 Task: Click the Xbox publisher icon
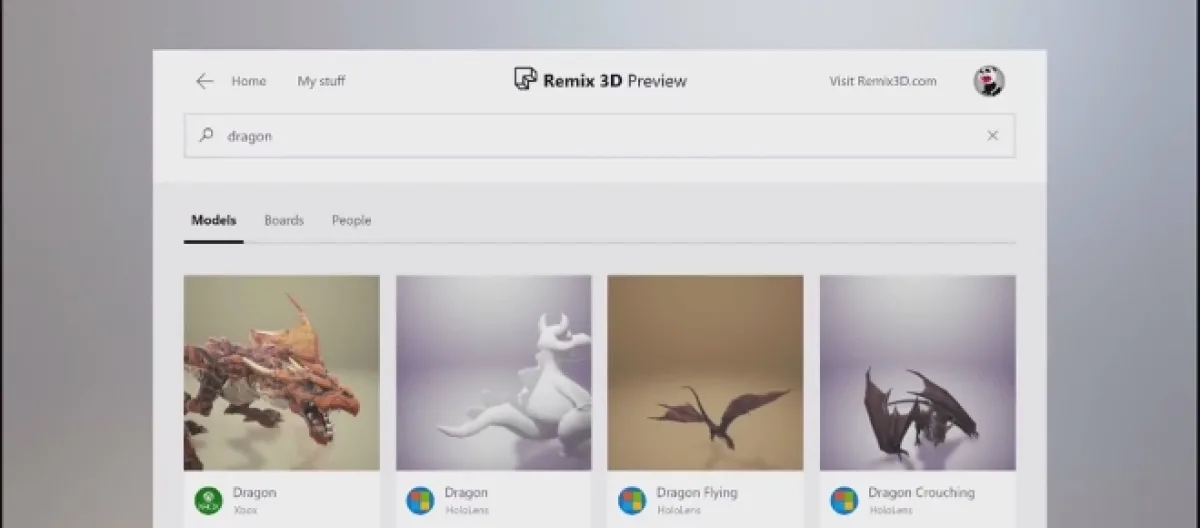tap(208, 500)
